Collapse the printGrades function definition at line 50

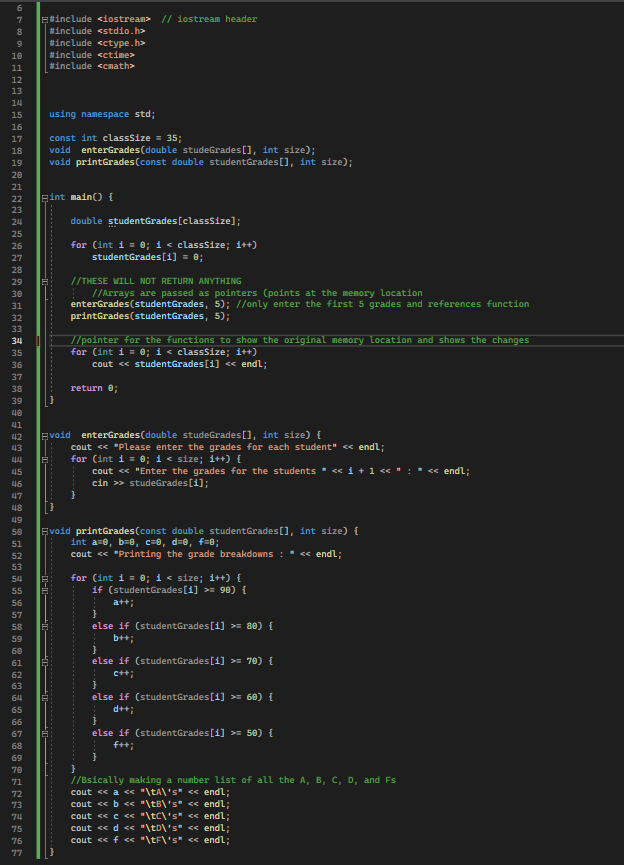45,531
